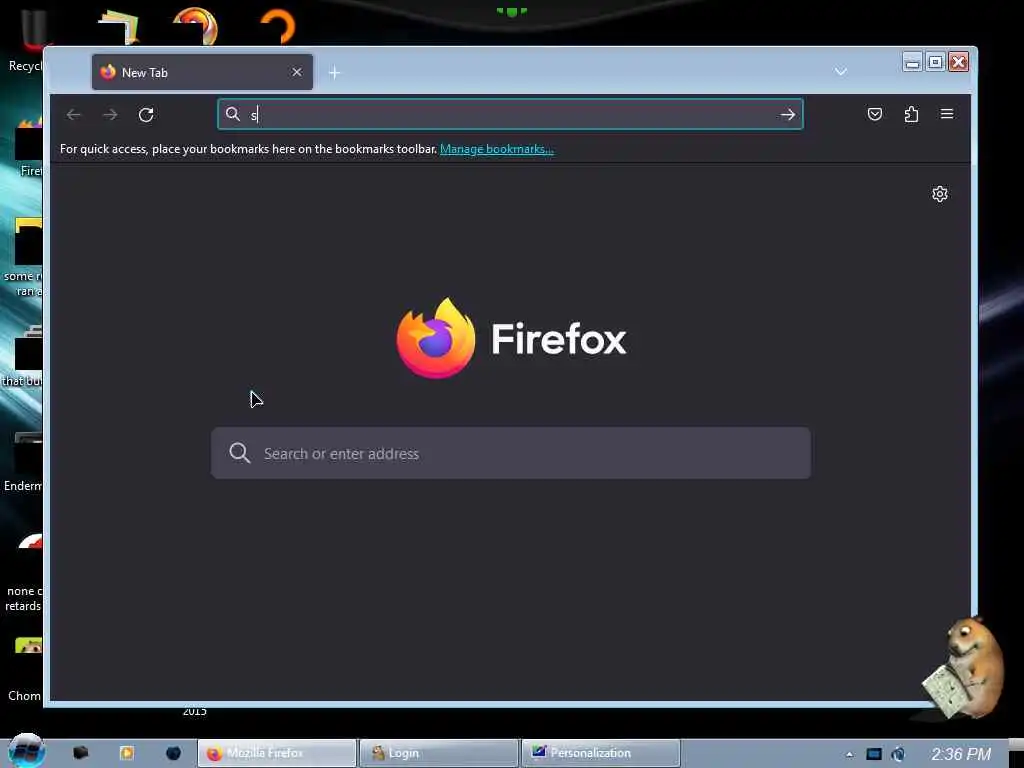Image resolution: width=1024 pixels, height=768 pixels.
Task: Maximize the Firefox window
Action: point(935,62)
